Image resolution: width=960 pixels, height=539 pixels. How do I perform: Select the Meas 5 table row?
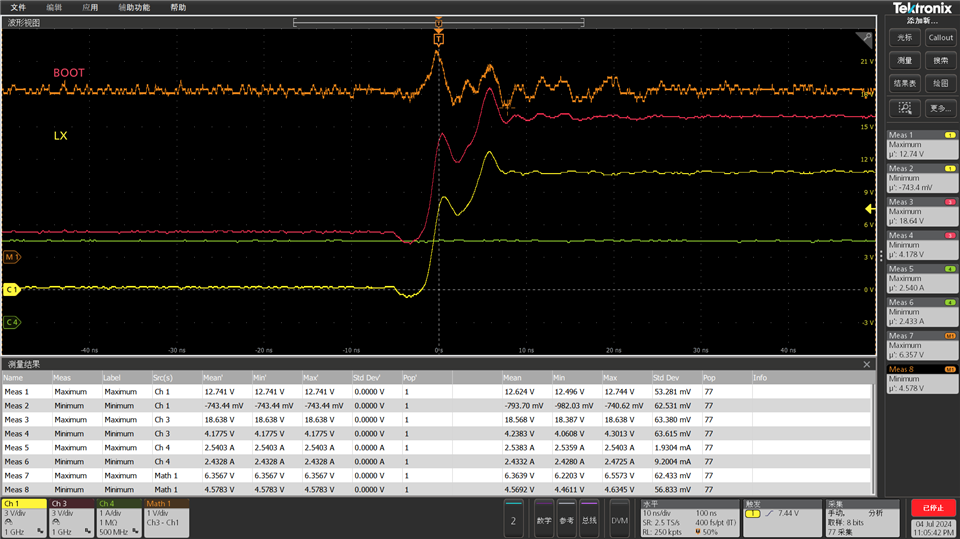click(x=437, y=448)
